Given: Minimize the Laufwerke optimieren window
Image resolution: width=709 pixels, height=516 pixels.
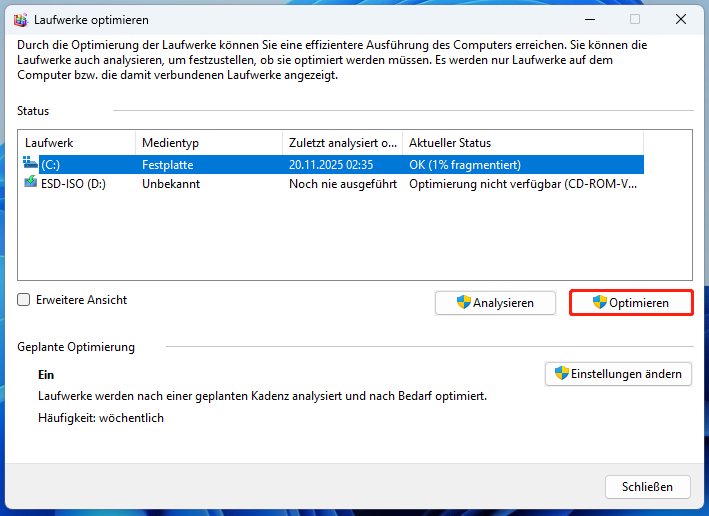Looking at the screenshot, I should pos(590,19).
